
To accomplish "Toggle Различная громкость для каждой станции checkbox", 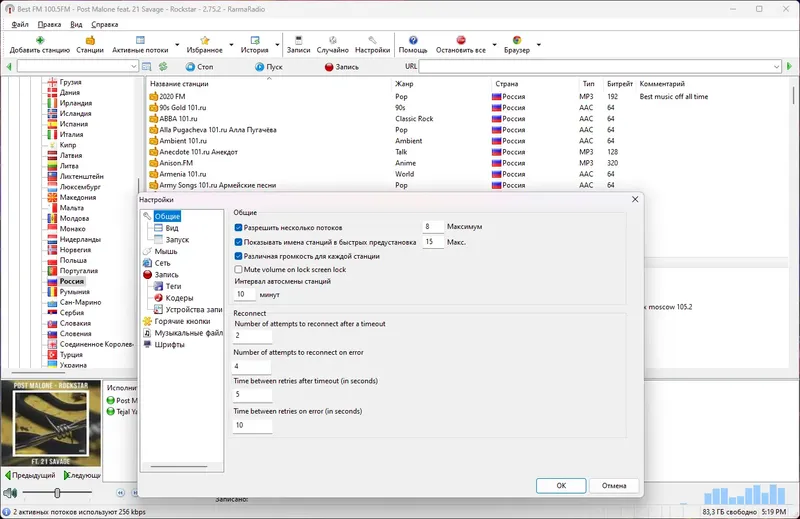I will click(x=238, y=256).
